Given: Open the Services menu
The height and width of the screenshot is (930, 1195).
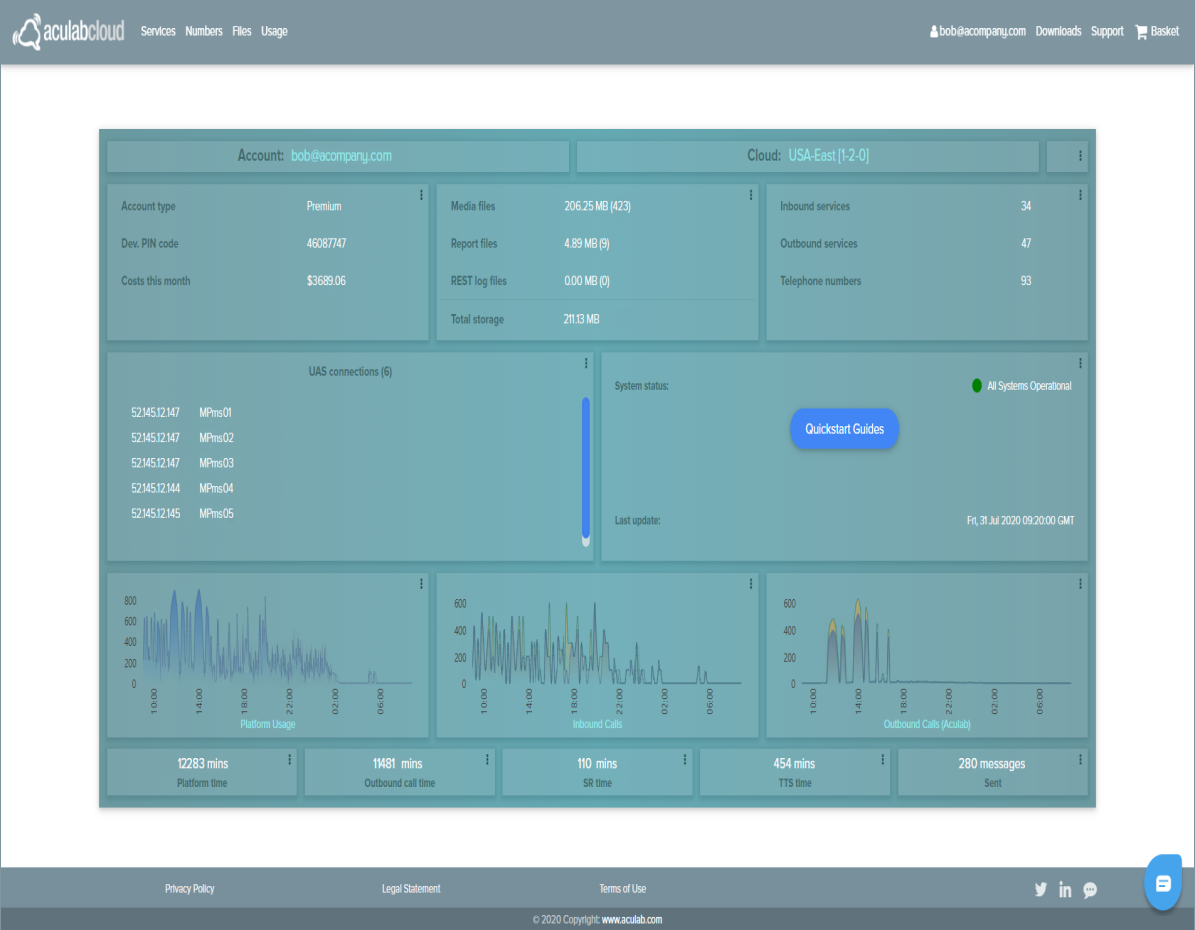Looking at the screenshot, I should (x=158, y=31).
